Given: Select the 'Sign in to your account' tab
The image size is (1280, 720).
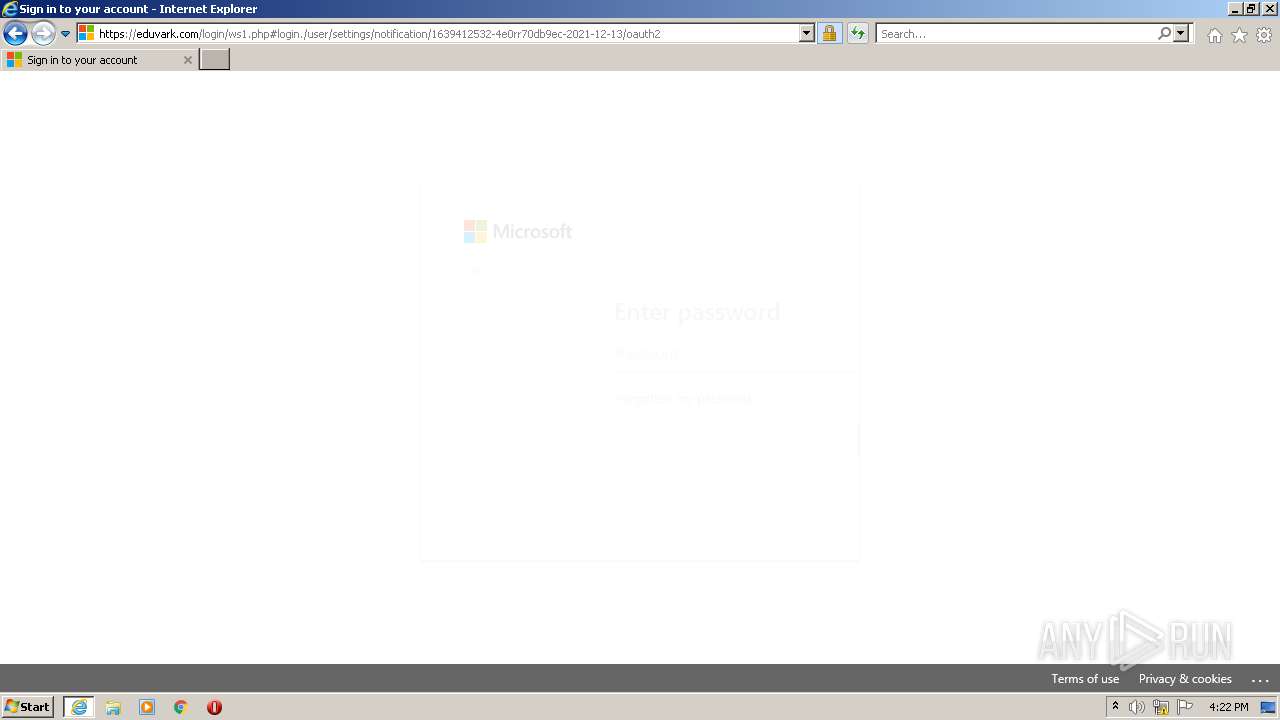Looking at the screenshot, I should [98, 60].
